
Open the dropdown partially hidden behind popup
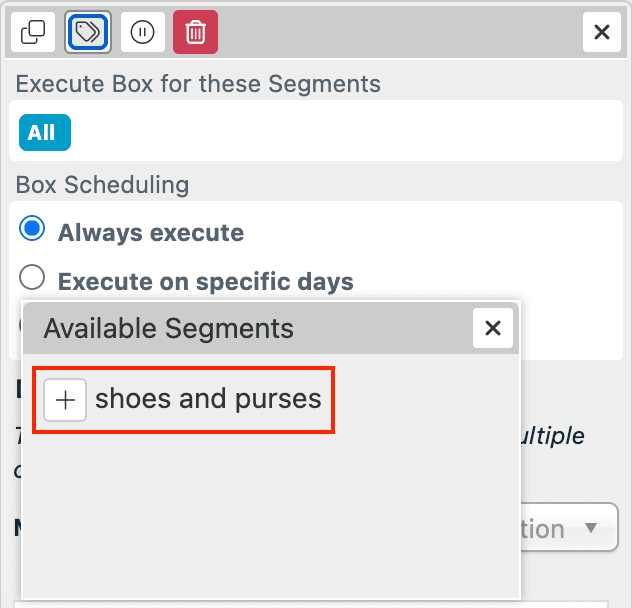[588, 528]
